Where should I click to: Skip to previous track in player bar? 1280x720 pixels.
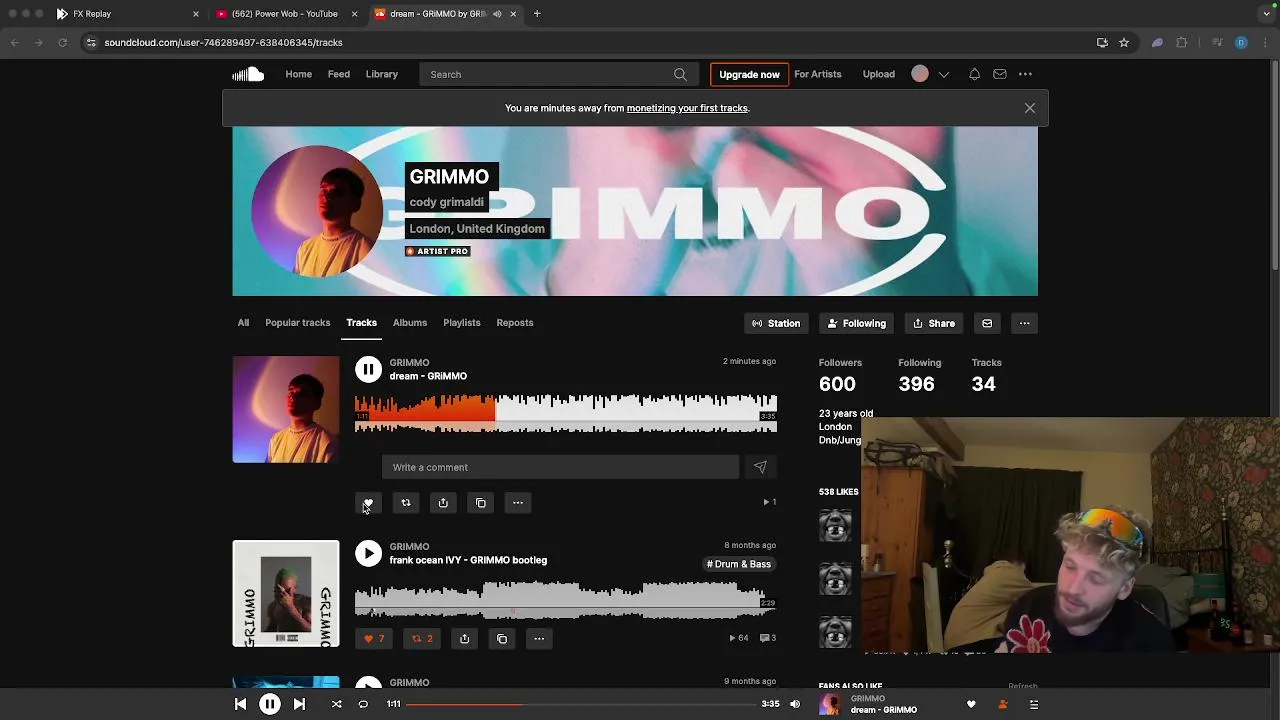tap(240, 704)
